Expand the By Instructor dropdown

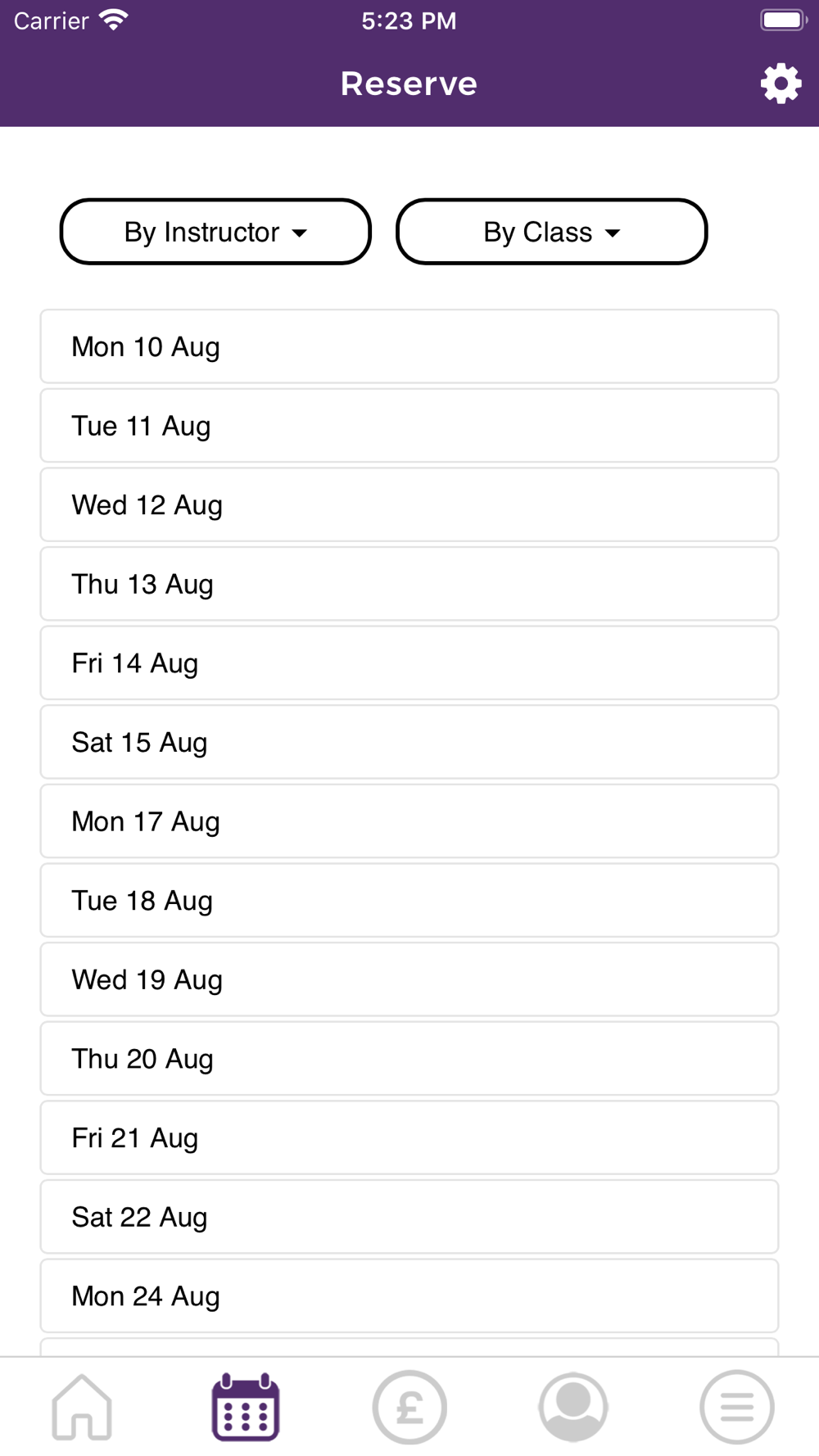(x=215, y=232)
